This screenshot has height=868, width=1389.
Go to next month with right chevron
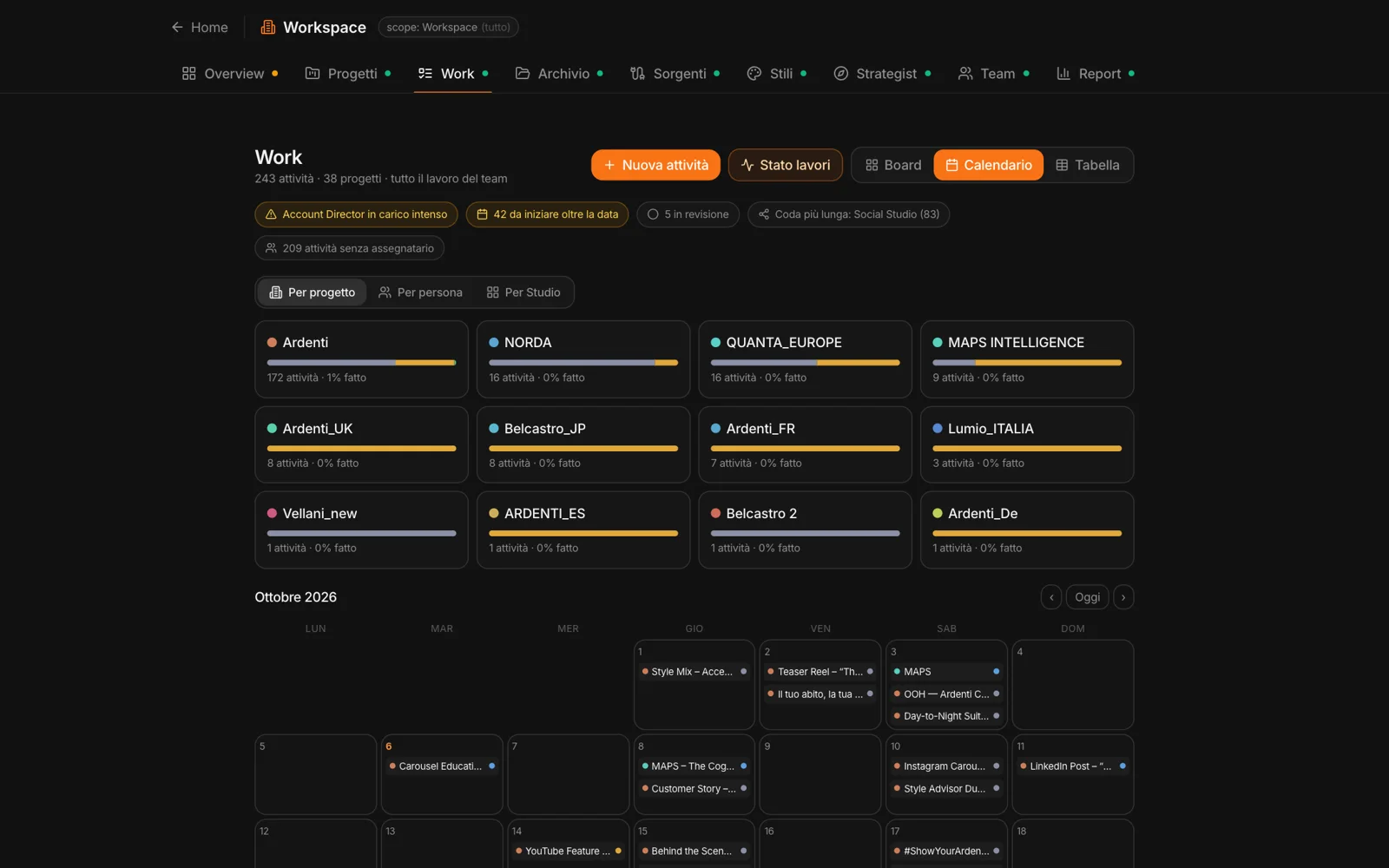(x=1123, y=597)
